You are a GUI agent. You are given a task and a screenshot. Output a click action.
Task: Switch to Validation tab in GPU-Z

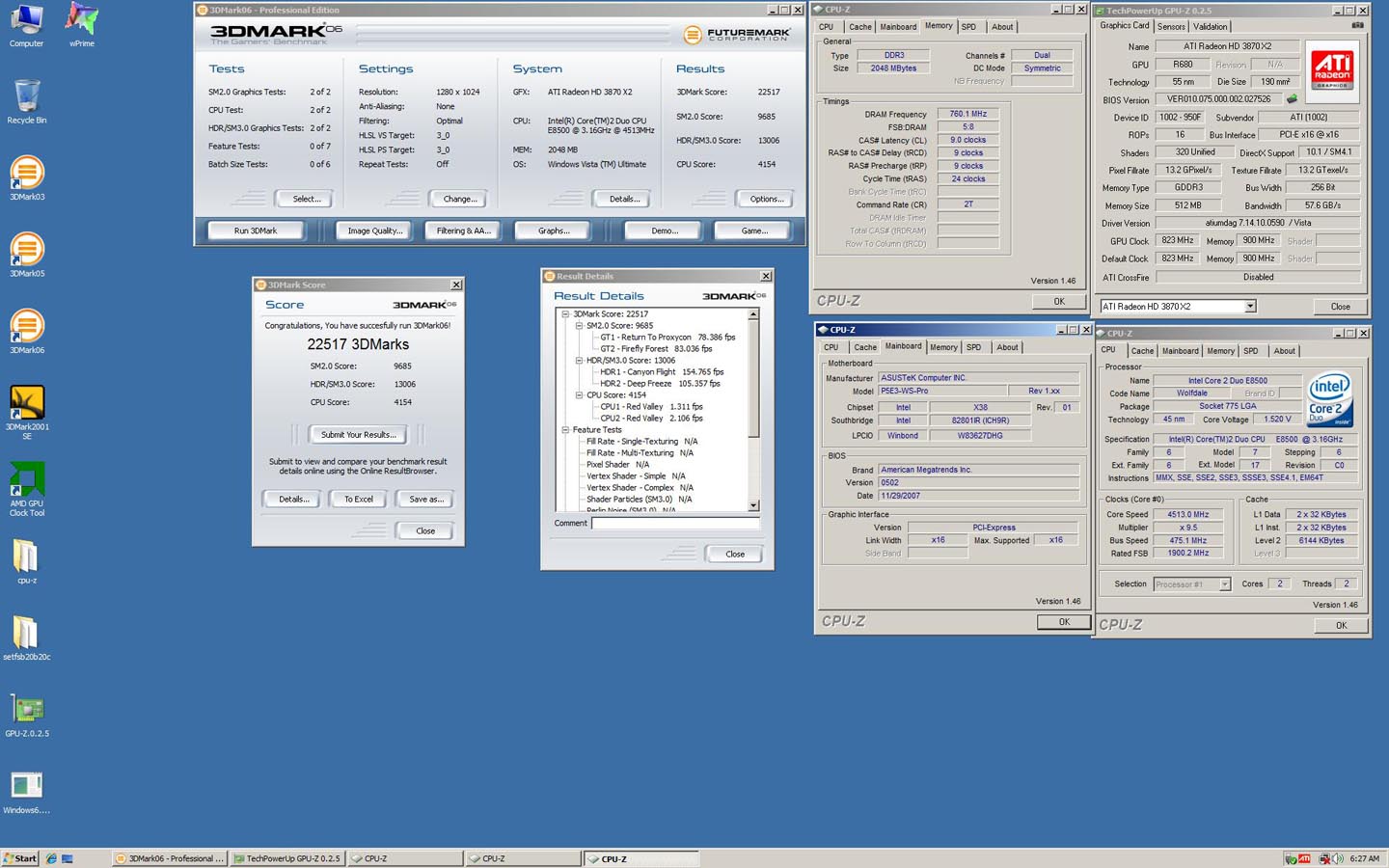(x=1211, y=27)
